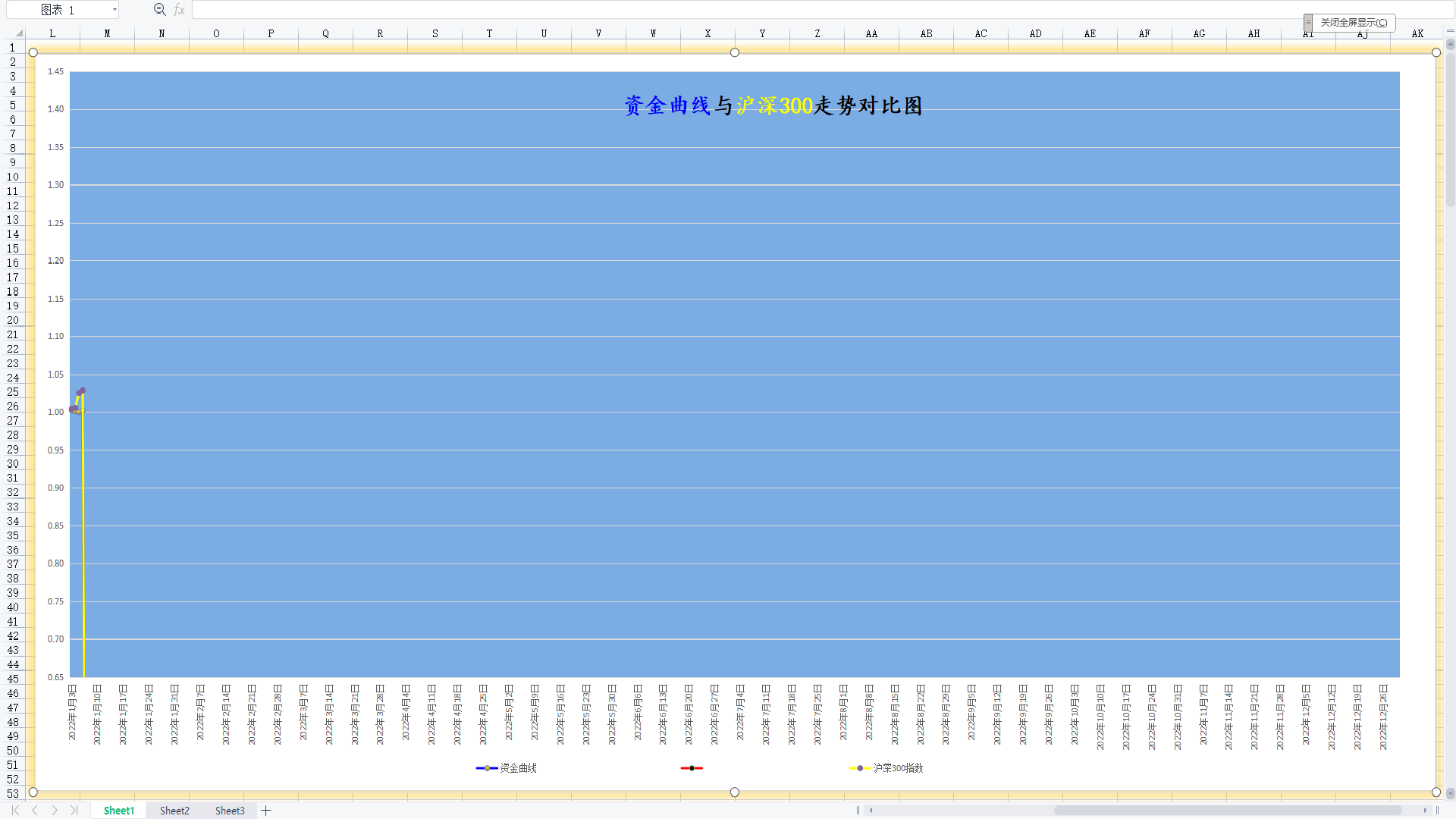This screenshot has width=1456, height=819.
Task: Jump to first sheet with navigation arrow
Action: (x=15, y=811)
